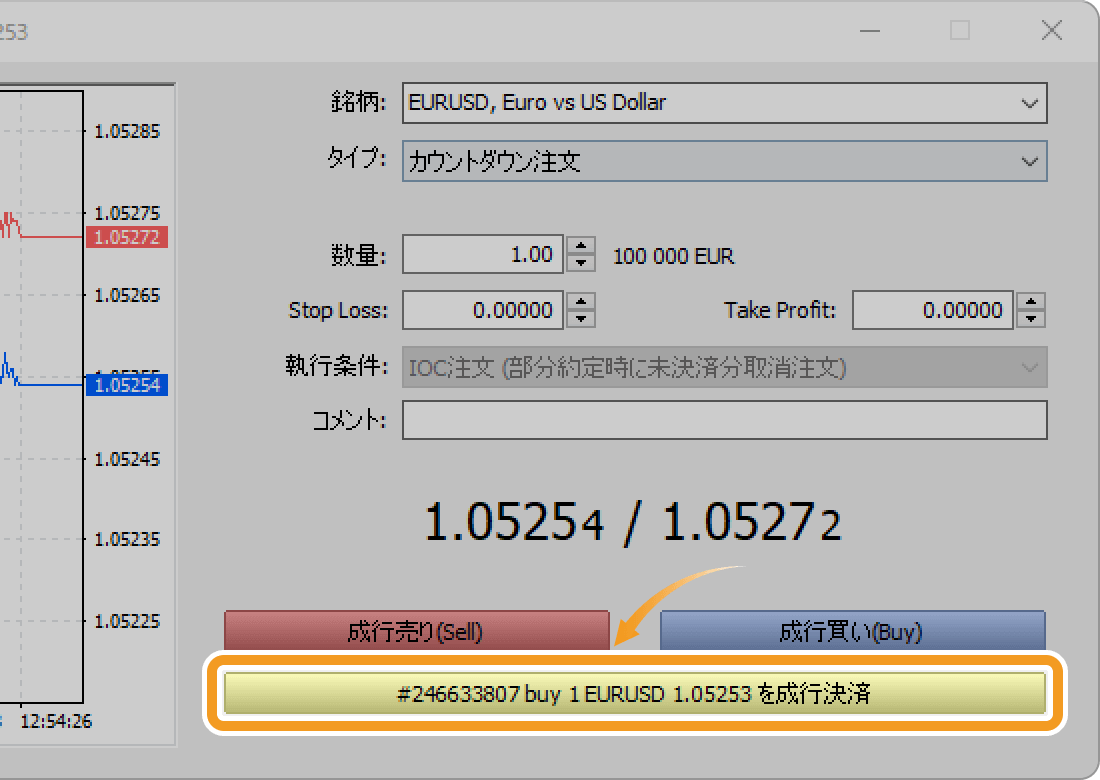Lower Take Profit using the down arrow
This screenshot has height=780, width=1100.
coord(1031,319)
